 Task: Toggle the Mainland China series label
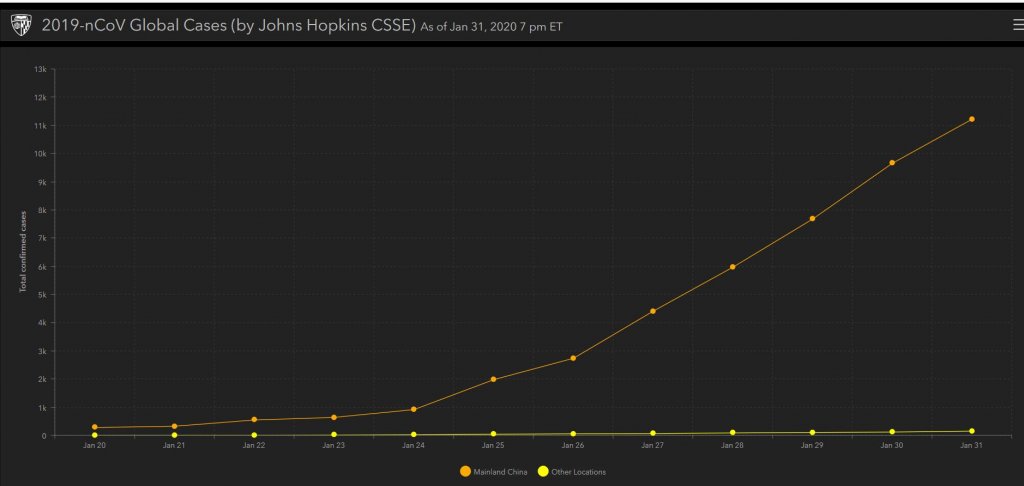point(501,472)
